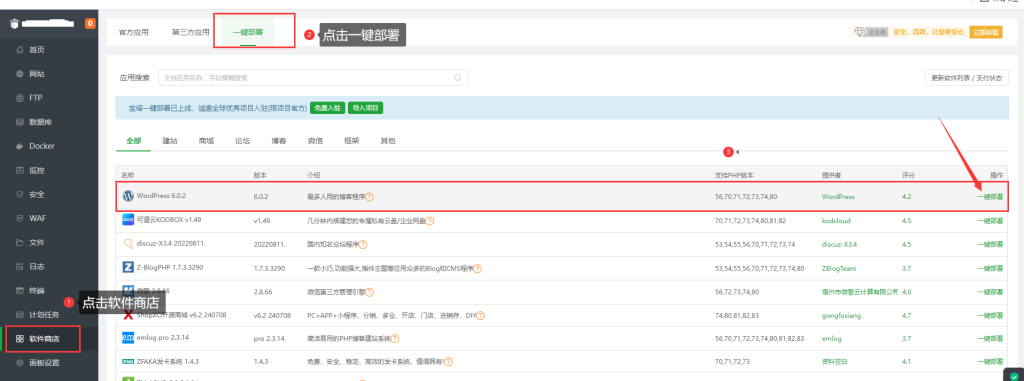Open the 一键部署 tab
The height and width of the screenshot is (381, 1024).
coord(248,32)
